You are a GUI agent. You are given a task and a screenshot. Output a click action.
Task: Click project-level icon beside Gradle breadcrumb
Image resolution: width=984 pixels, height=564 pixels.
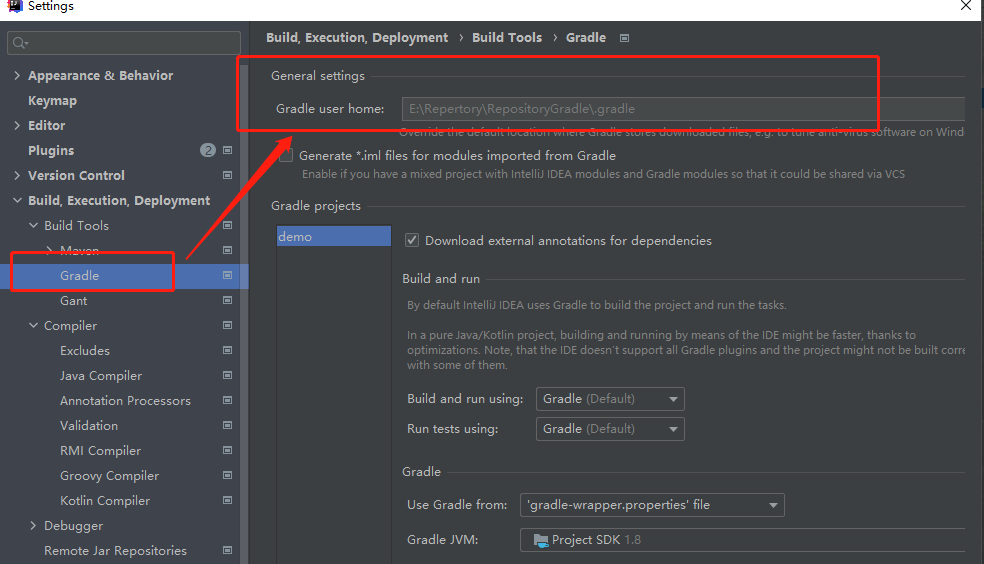pos(624,38)
